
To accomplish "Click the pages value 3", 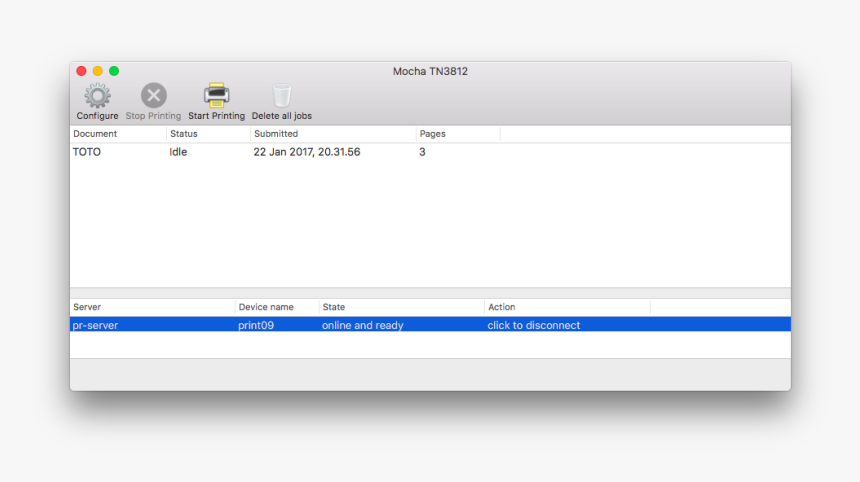I will point(422,152).
